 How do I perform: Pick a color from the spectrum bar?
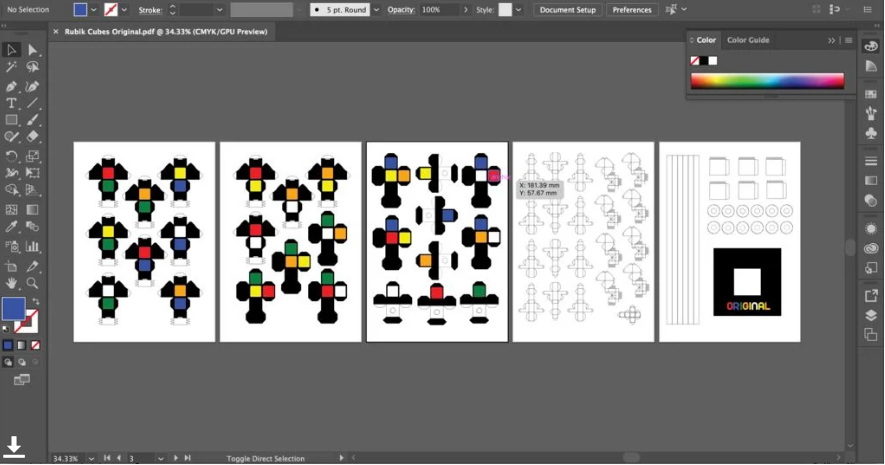point(768,81)
